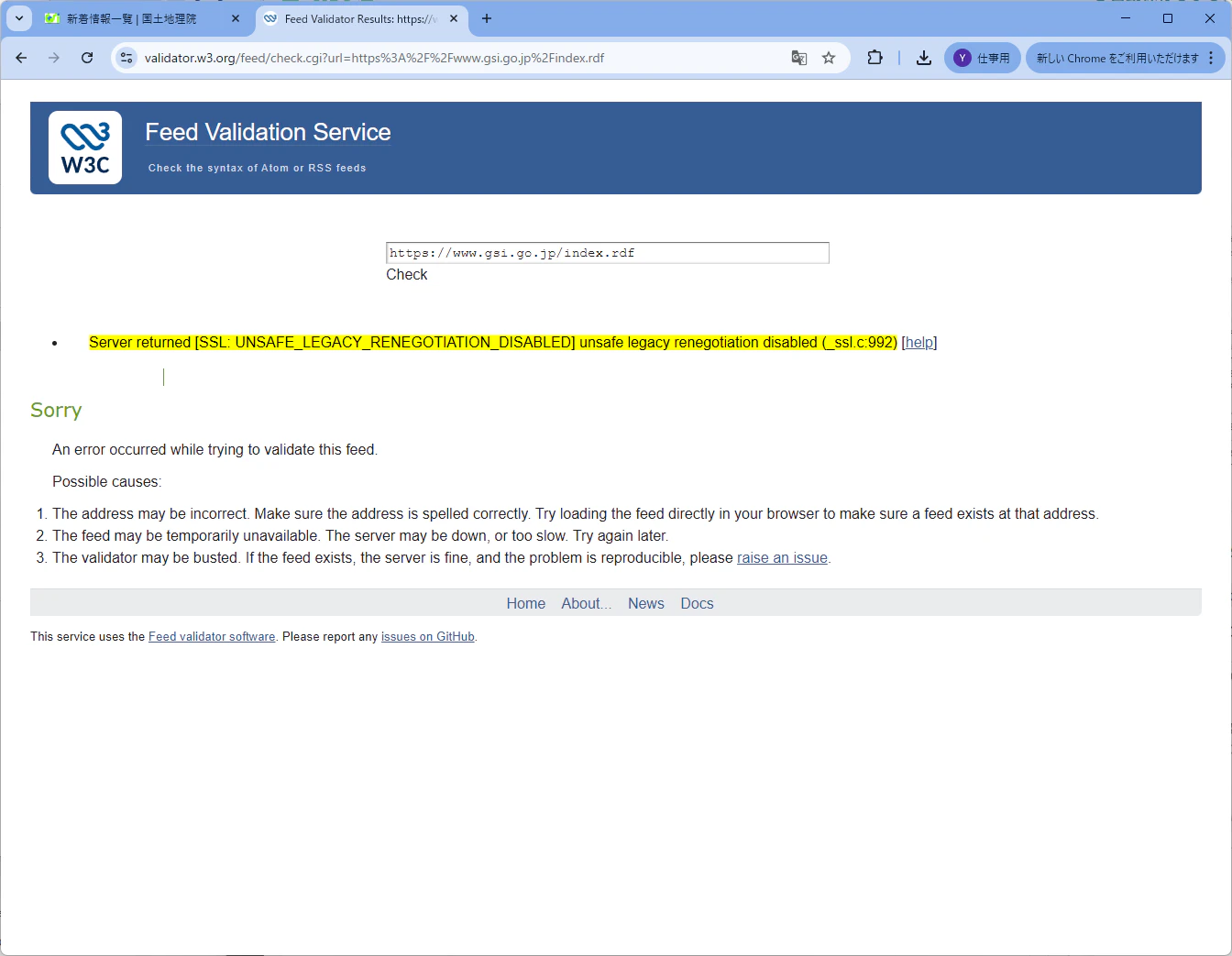Open a new tab with plus button

pyautogui.click(x=487, y=18)
